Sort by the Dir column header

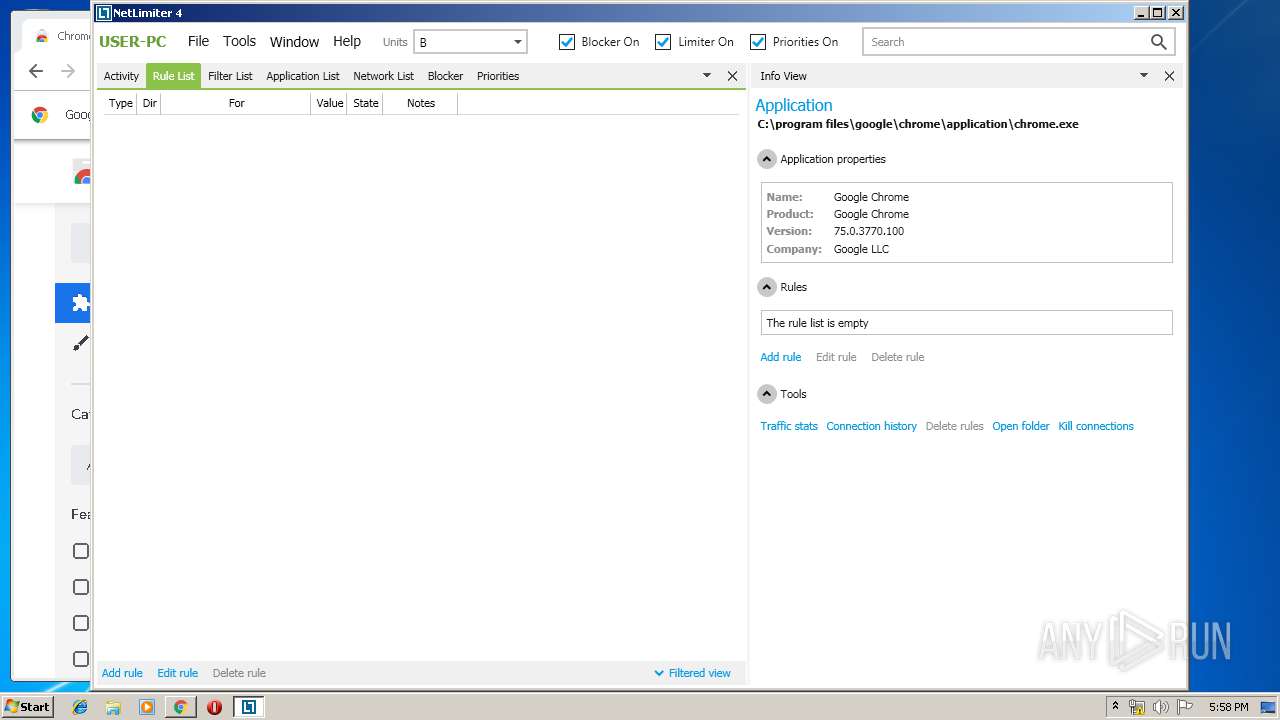[150, 103]
